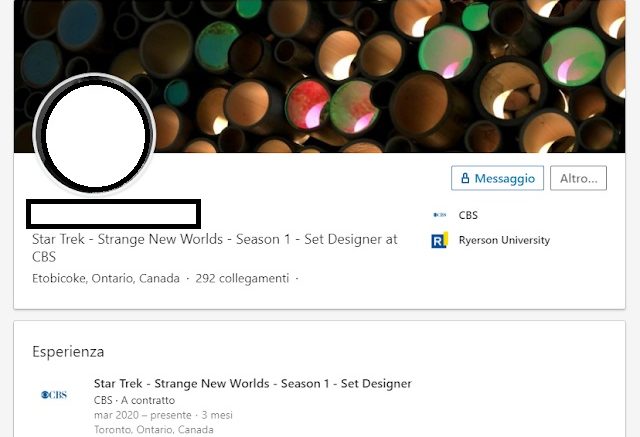640x437 pixels.
Task: Click the mar 2020 – presente date range
Action: pyautogui.click(x=142, y=415)
